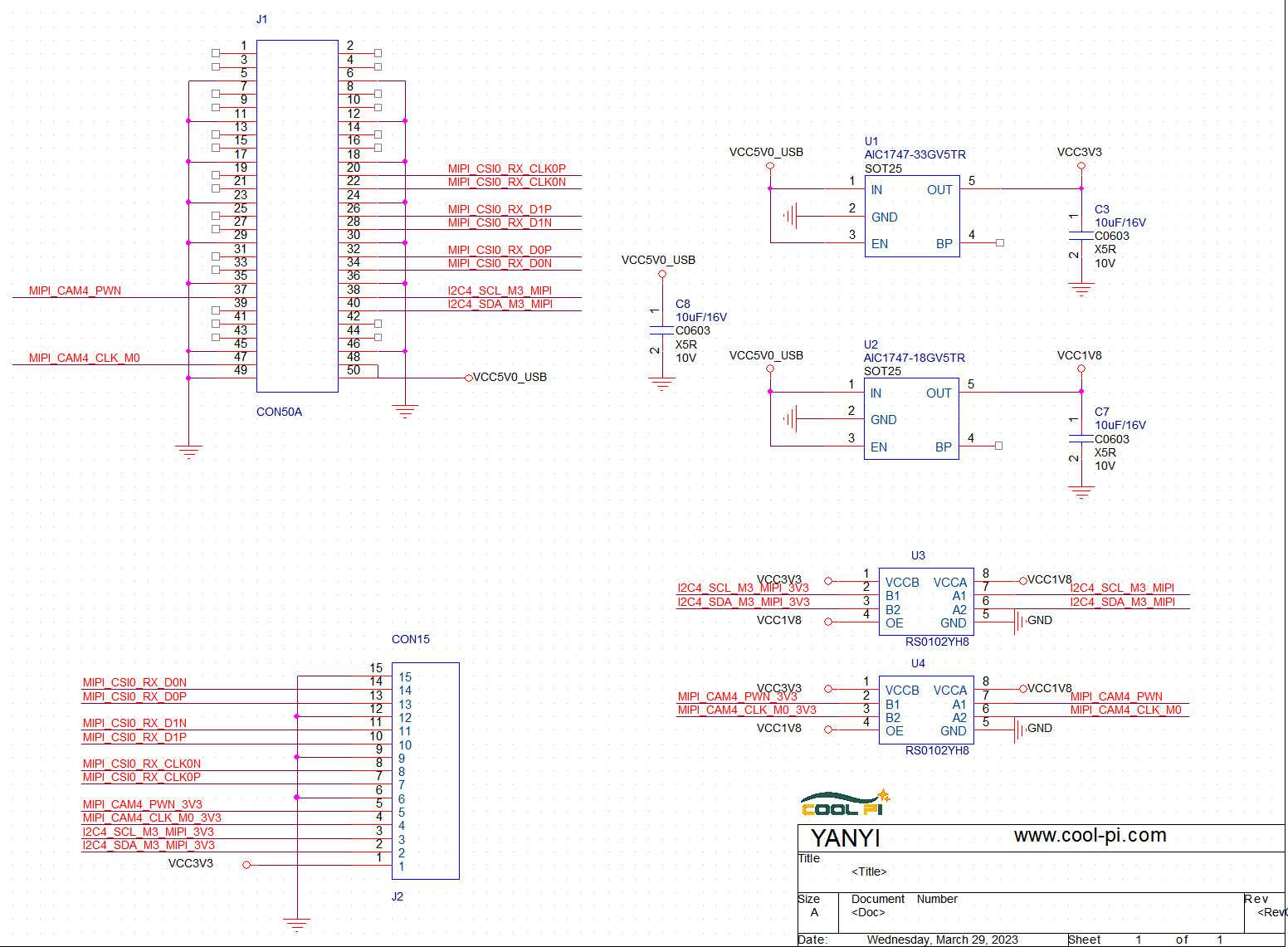
Task: Select I2C4_SDA_M3_MIPI_3V3 label at U3
Action: [x=744, y=602]
